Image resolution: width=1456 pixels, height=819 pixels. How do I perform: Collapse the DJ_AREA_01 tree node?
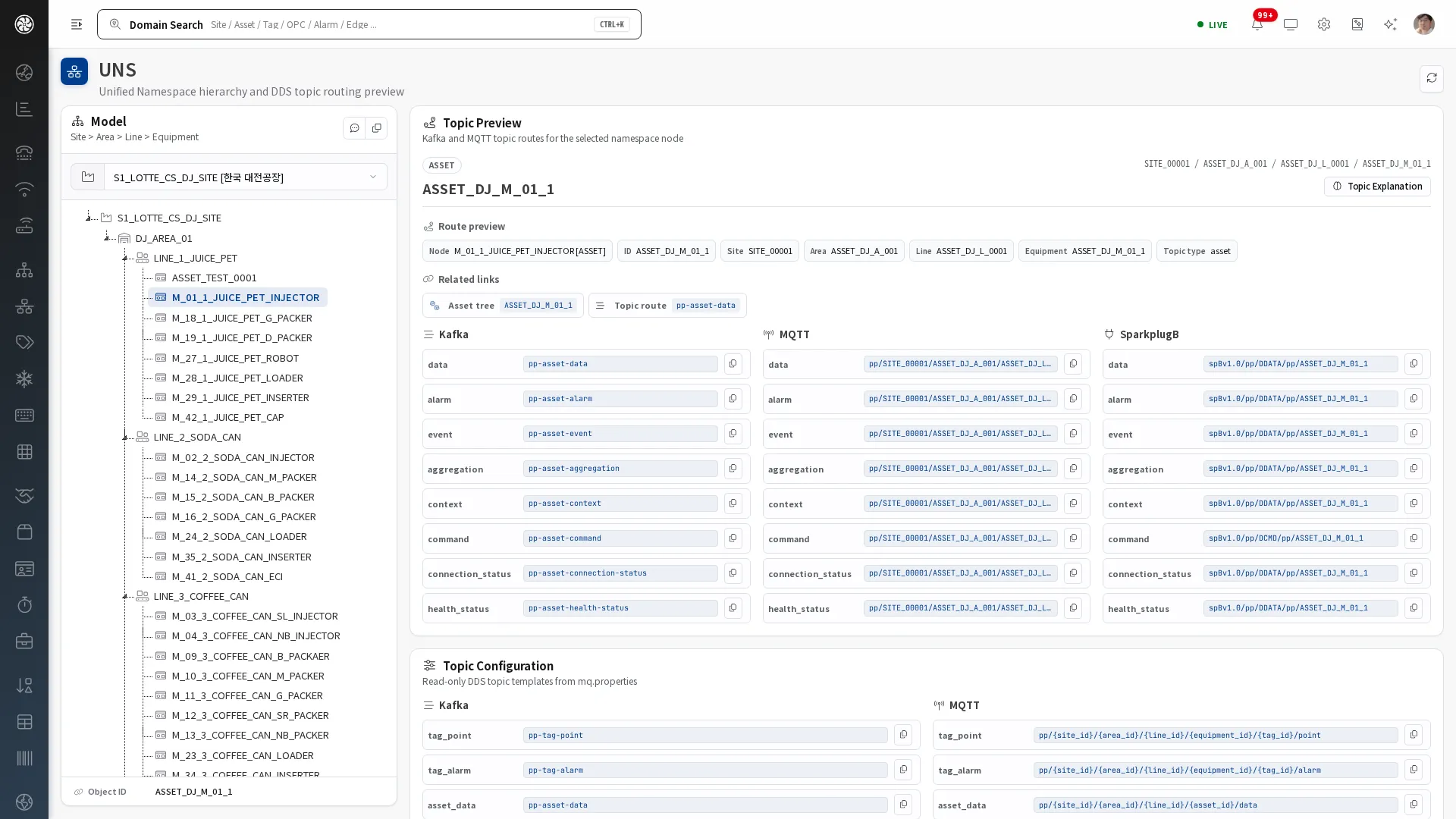point(107,238)
